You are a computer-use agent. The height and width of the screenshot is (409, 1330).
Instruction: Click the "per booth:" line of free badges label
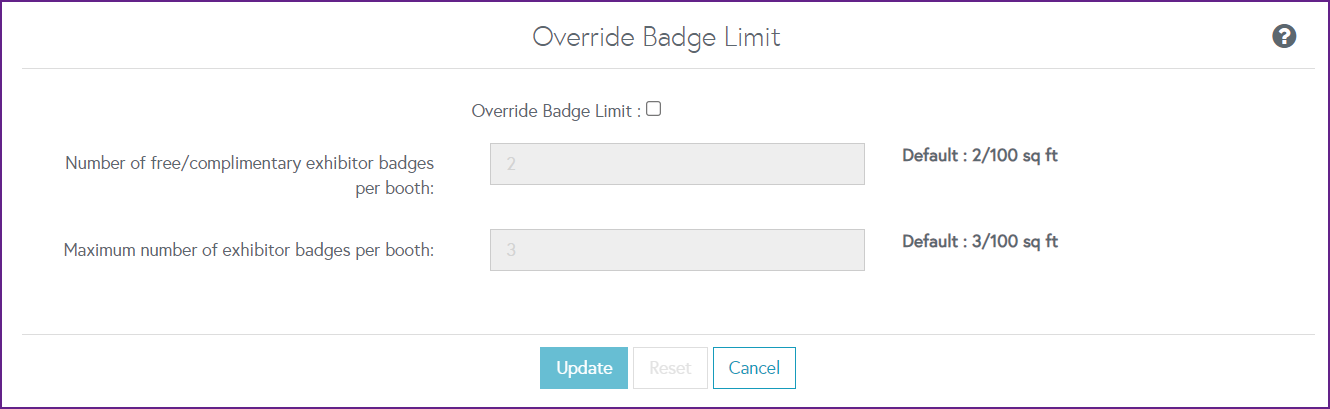point(394,189)
